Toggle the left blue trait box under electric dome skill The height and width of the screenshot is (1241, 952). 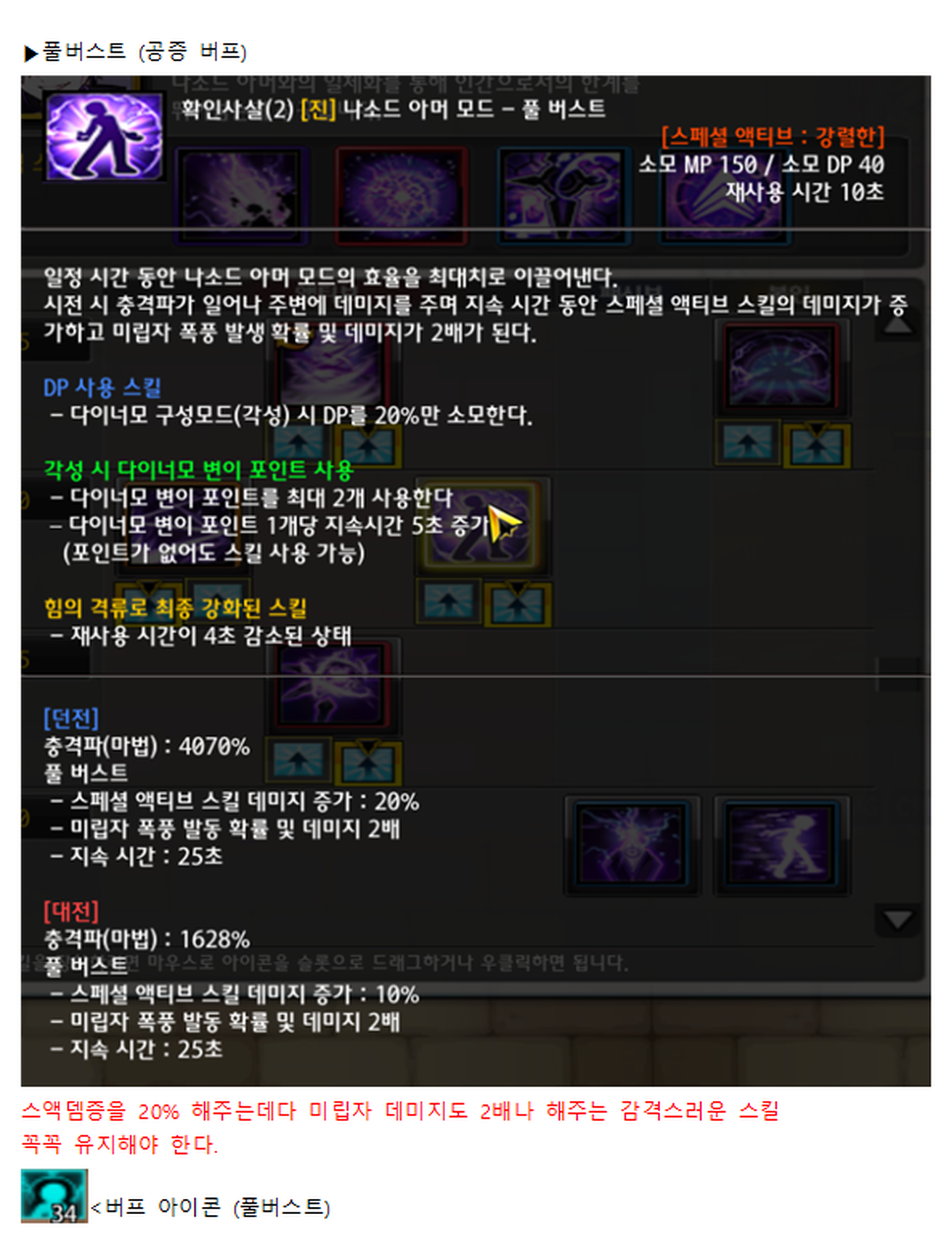[747, 442]
